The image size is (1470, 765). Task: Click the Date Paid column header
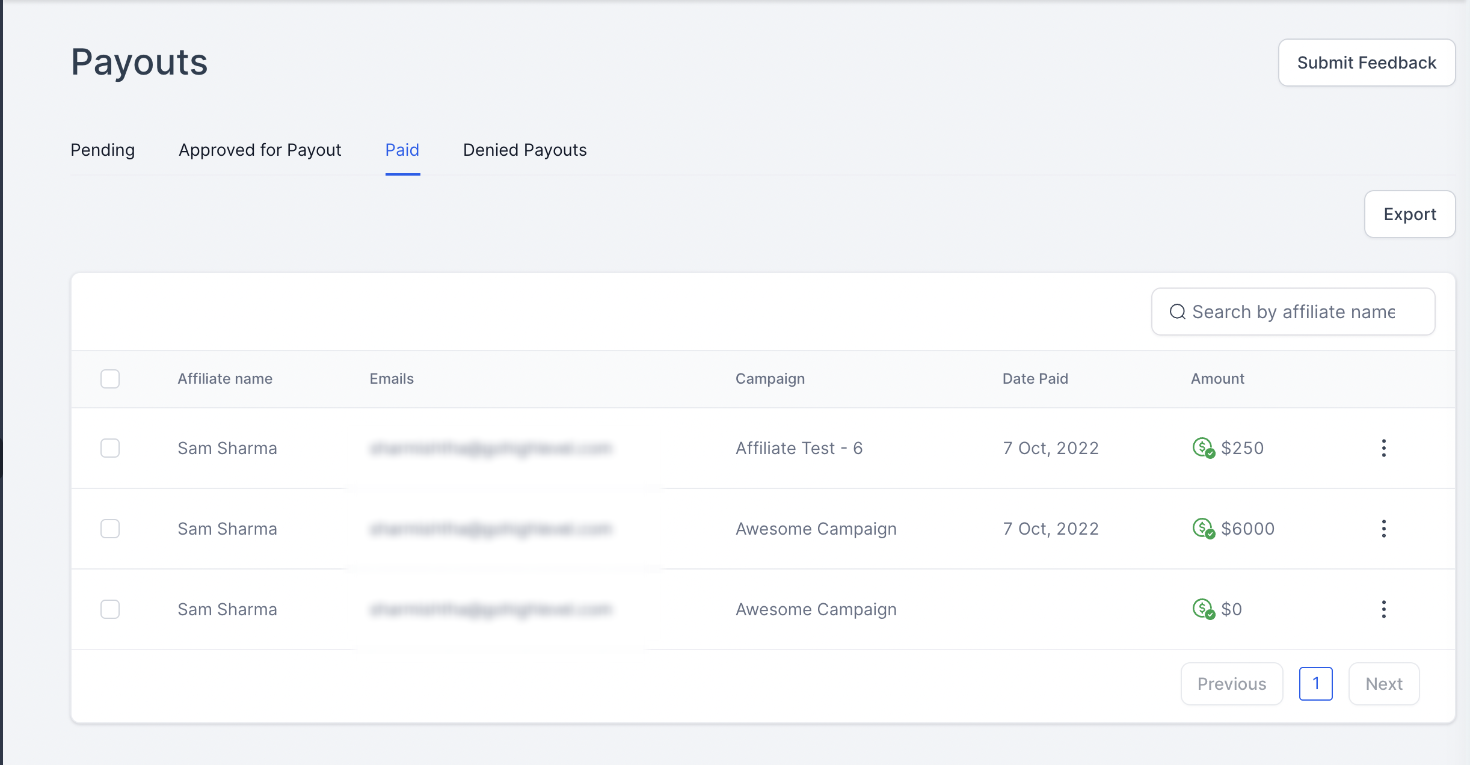(1036, 379)
